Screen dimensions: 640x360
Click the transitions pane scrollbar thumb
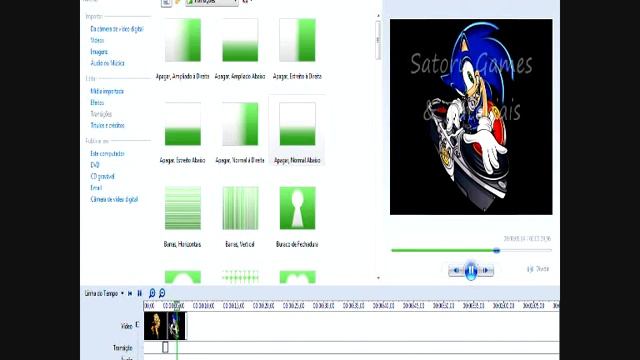[x=378, y=40]
